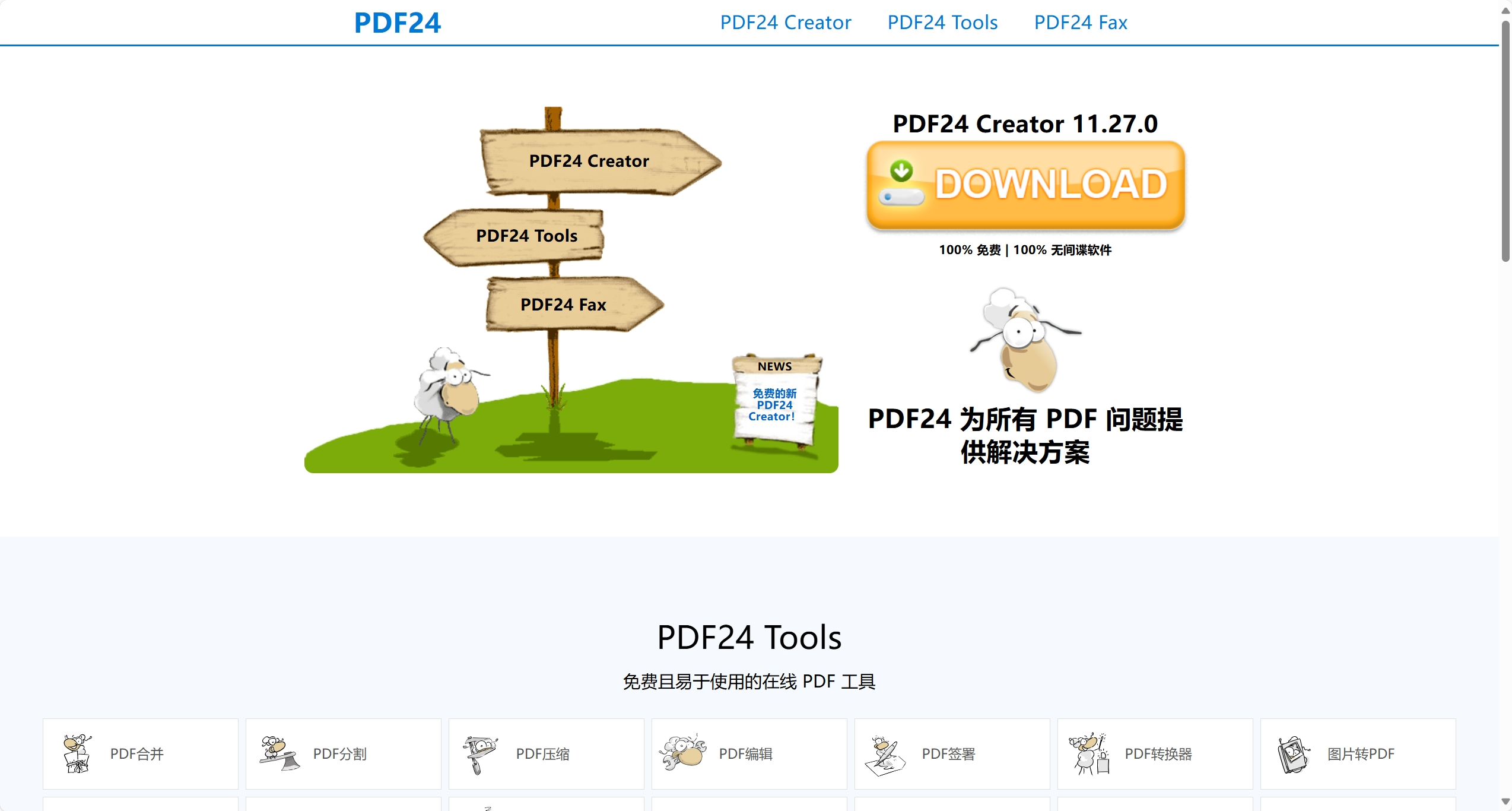Click the PDF合并 sheep icon
The width and height of the screenshot is (1512, 811).
click(78, 753)
